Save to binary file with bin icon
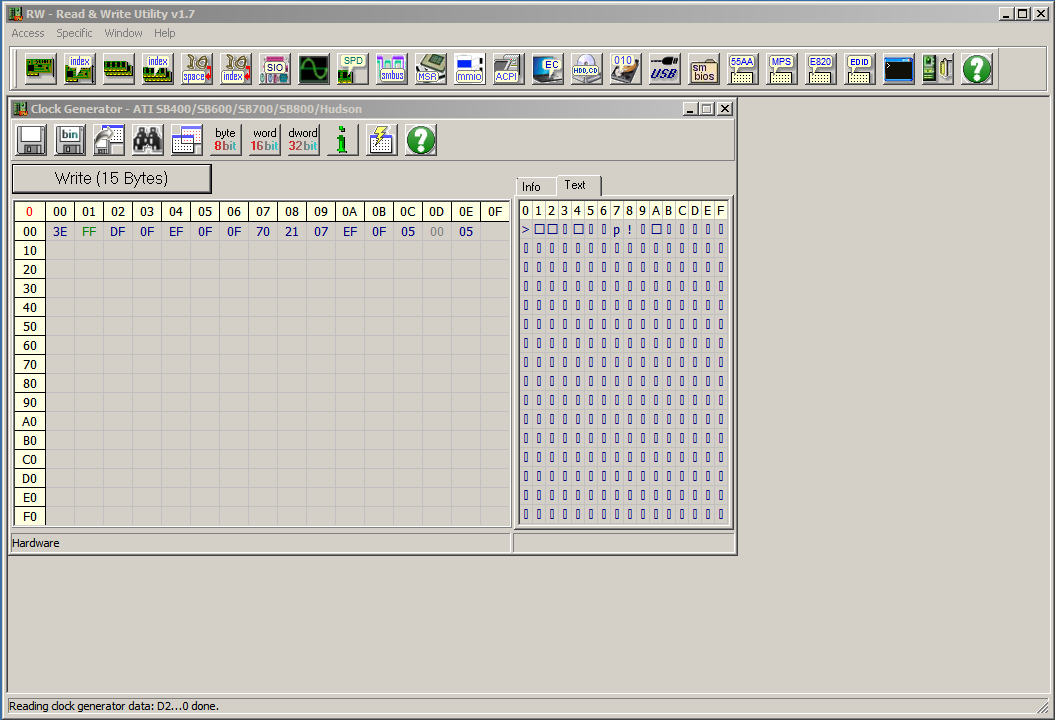 tap(69, 140)
